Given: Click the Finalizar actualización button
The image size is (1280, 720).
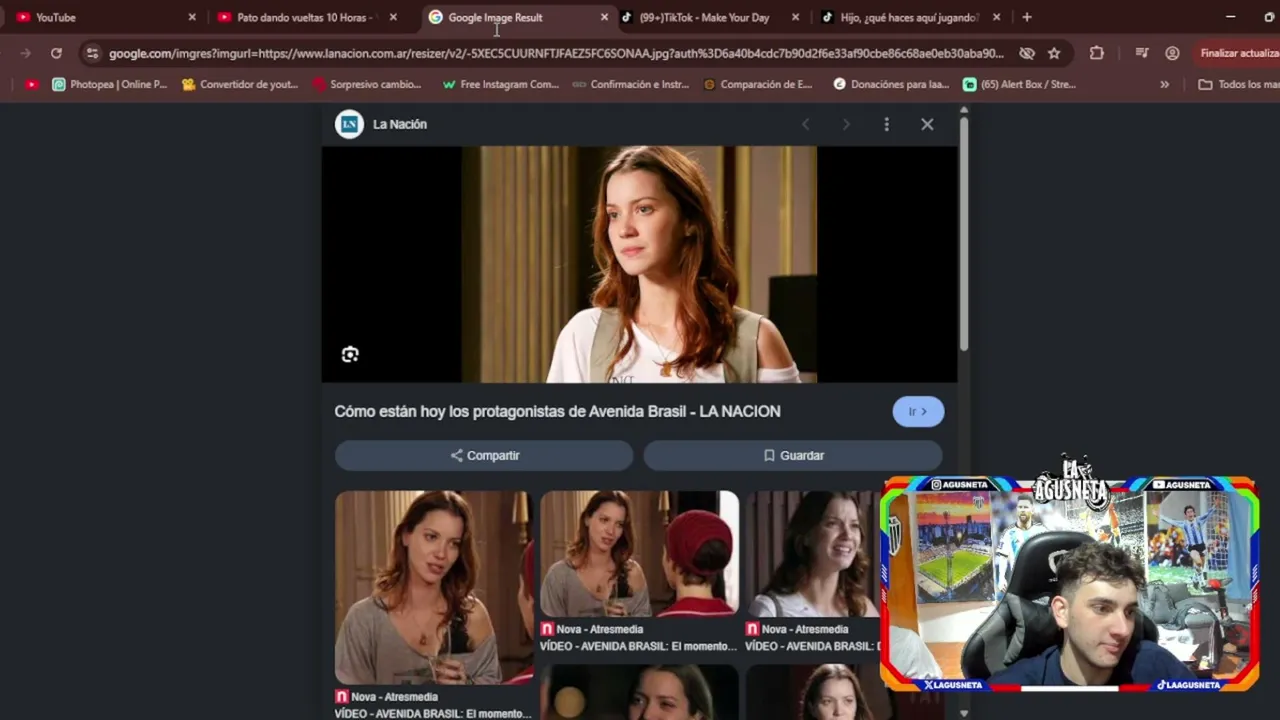Looking at the screenshot, I should coord(1240,53).
